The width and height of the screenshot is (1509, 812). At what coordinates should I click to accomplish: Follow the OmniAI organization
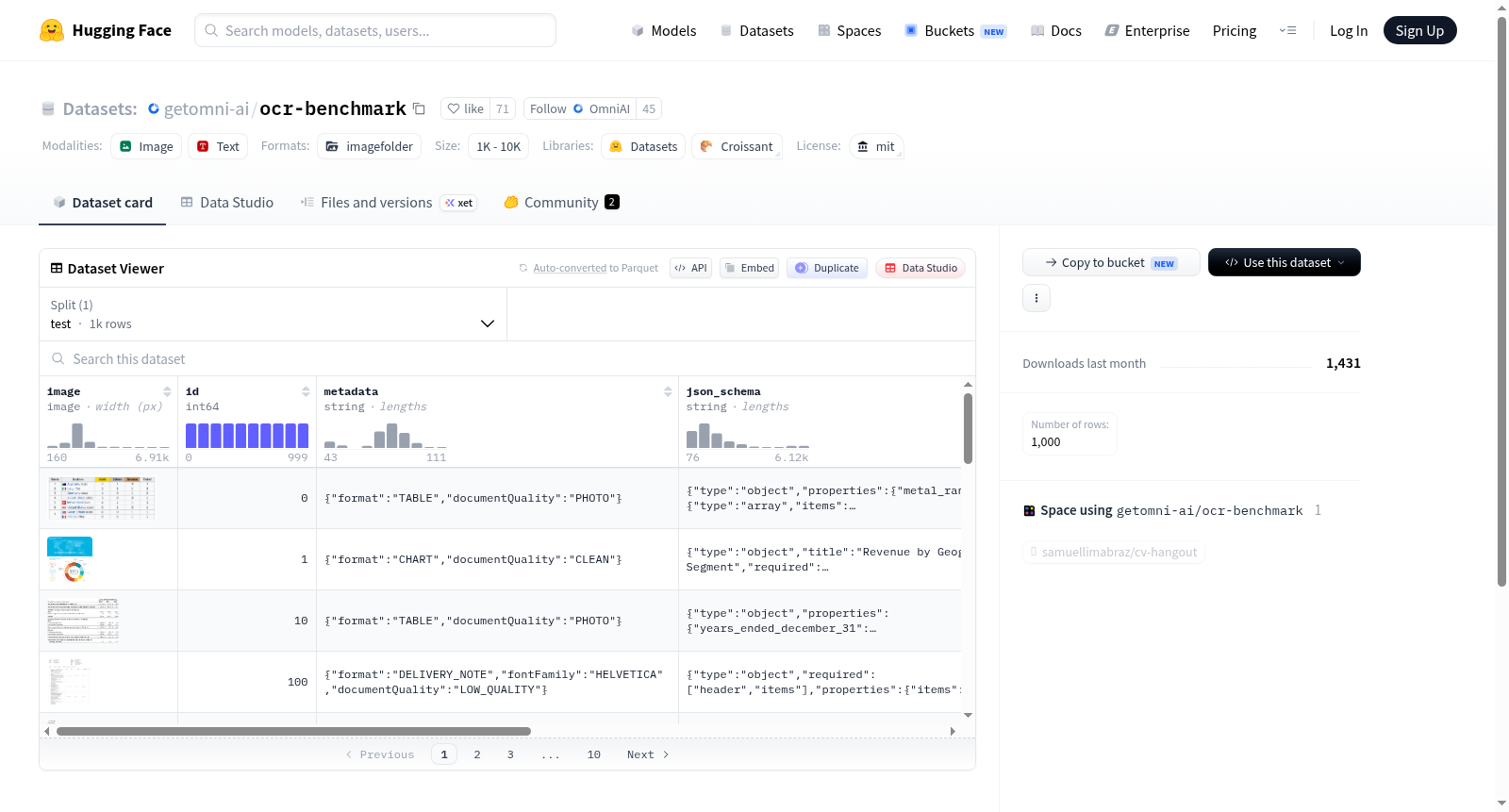tap(580, 108)
